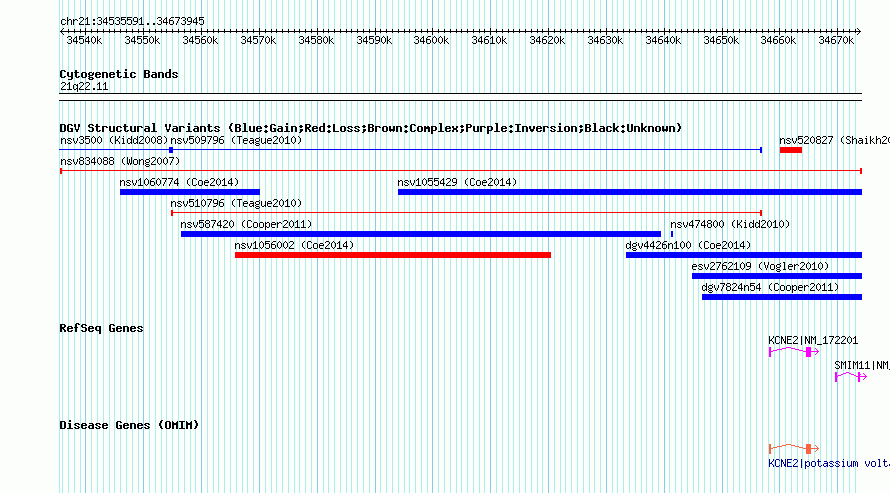Image resolution: width=890 pixels, height=493 pixels.
Task: Click the 34550k ruler tick
Action: (x=142, y=40)
